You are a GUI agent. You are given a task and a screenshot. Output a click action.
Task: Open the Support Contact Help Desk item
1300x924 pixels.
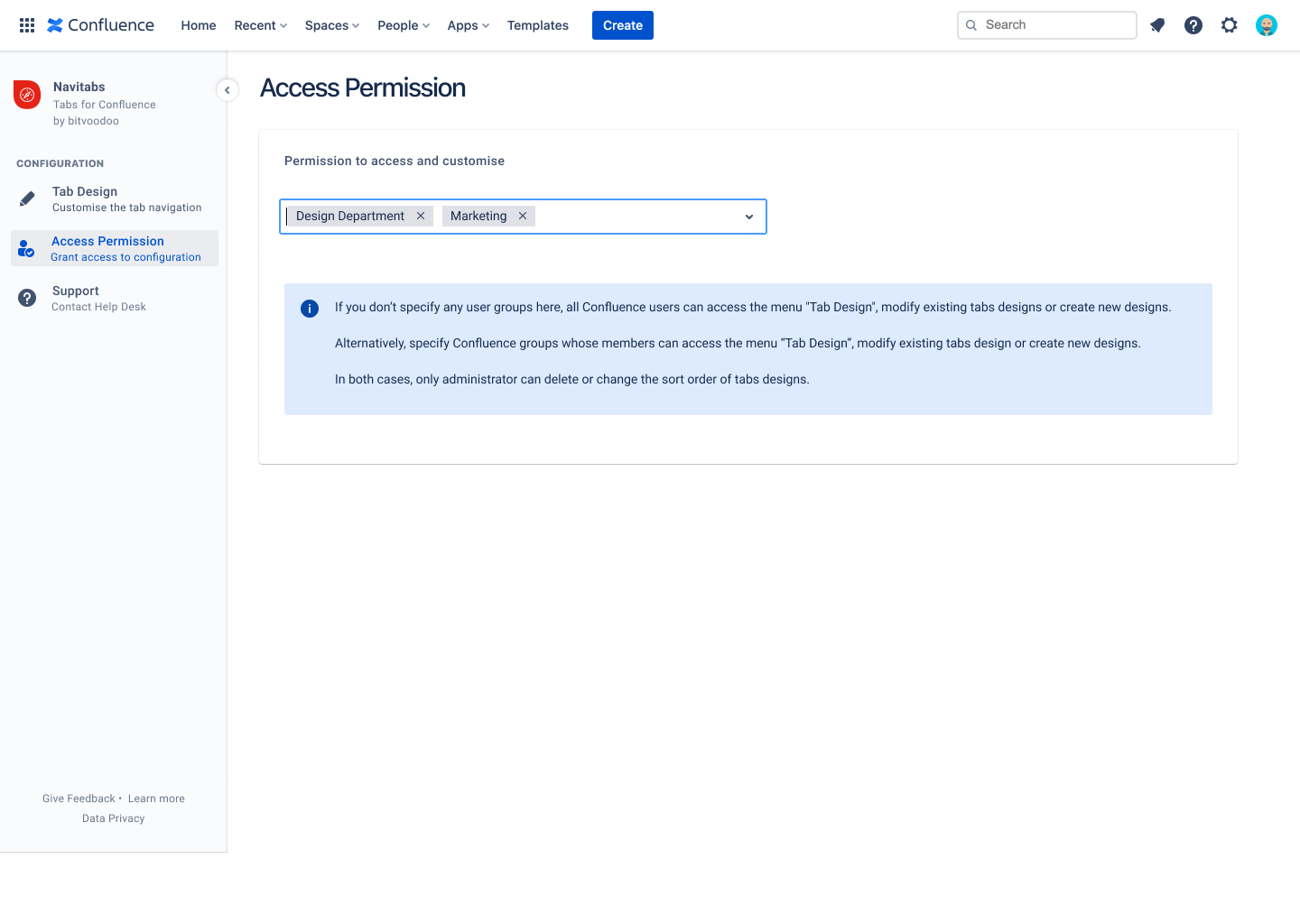(115, 298)
